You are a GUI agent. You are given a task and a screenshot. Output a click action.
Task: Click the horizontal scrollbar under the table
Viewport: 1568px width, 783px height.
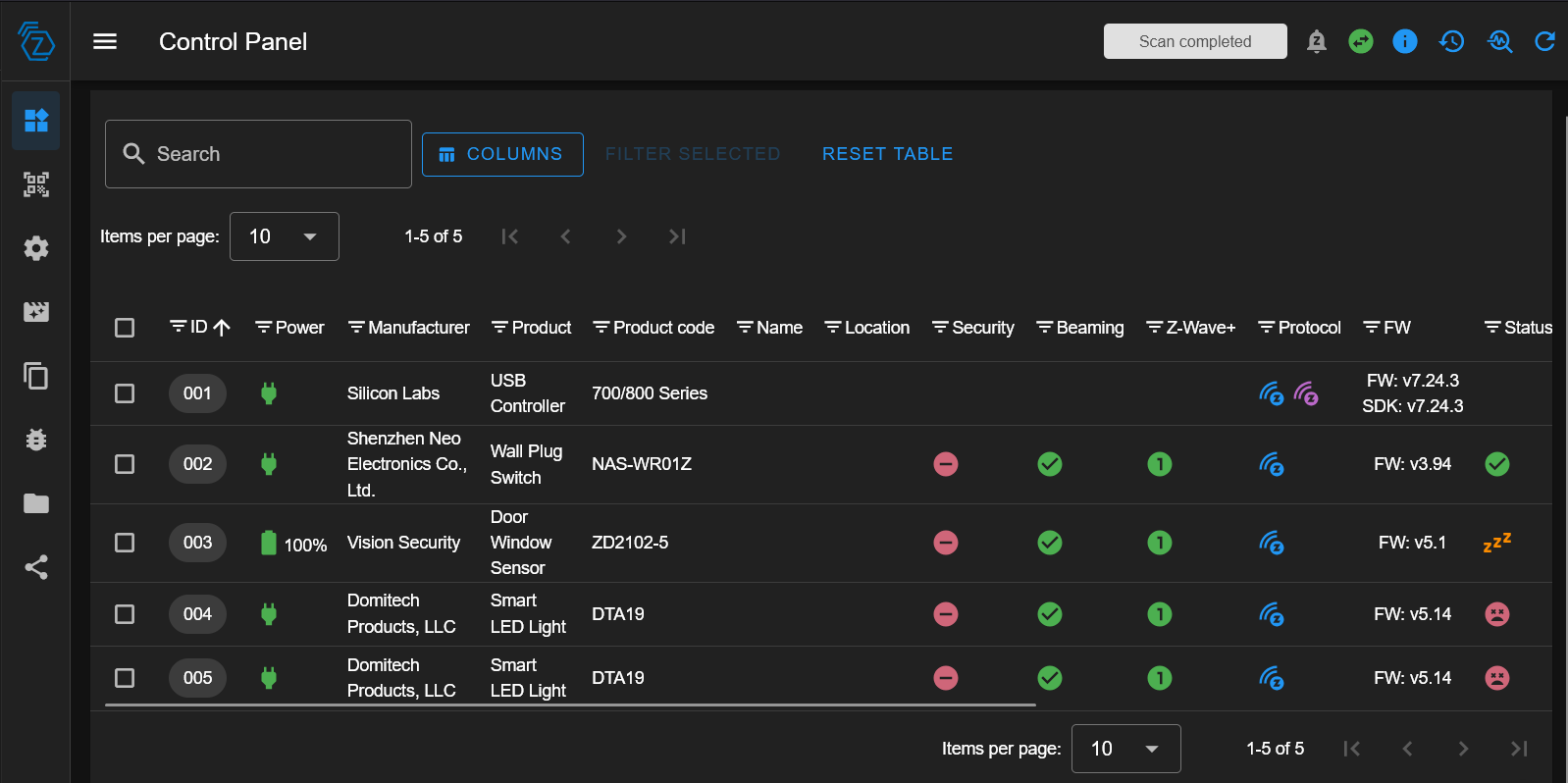(570, 705)
